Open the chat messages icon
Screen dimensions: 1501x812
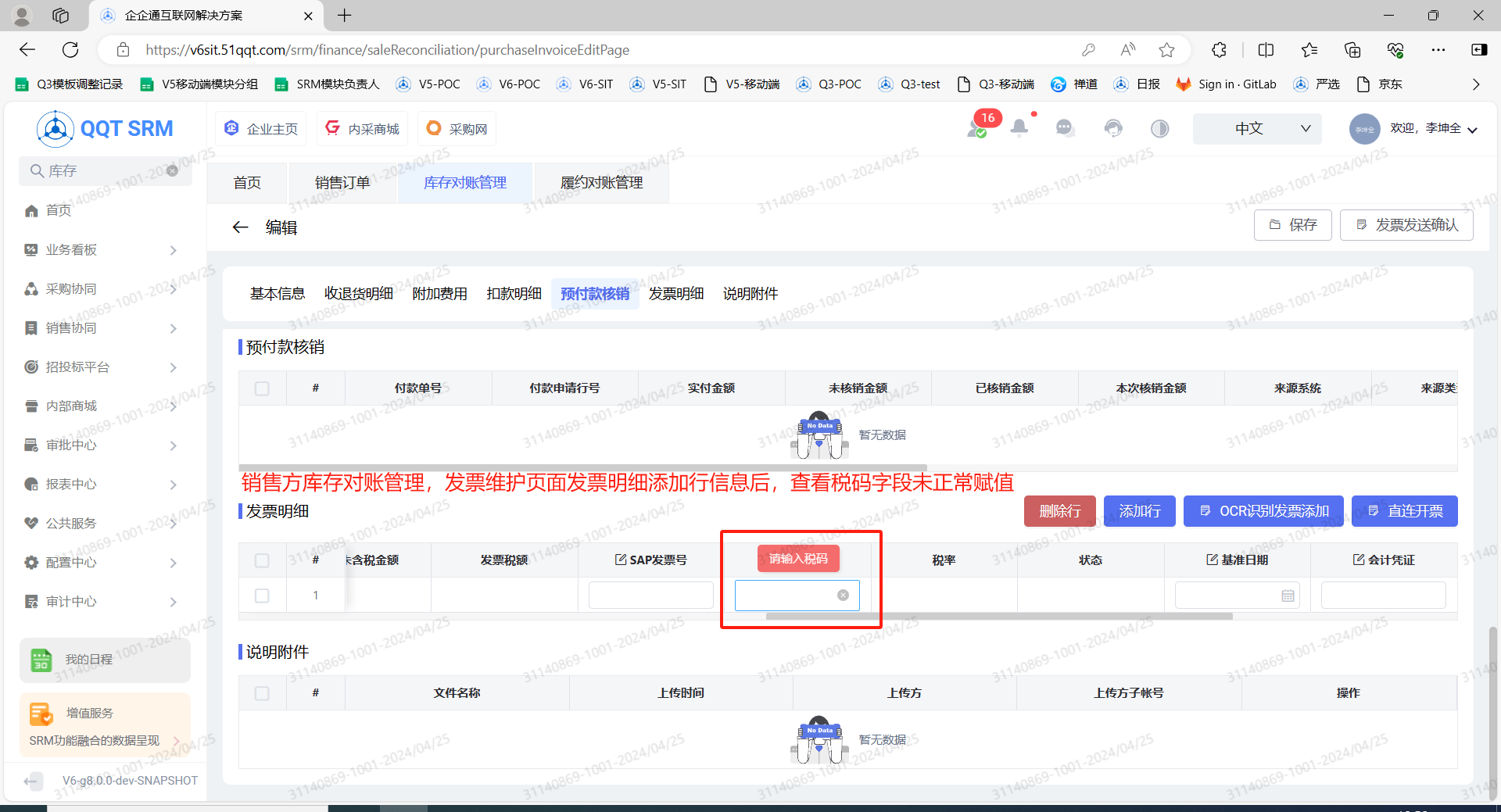(1065, 127)
